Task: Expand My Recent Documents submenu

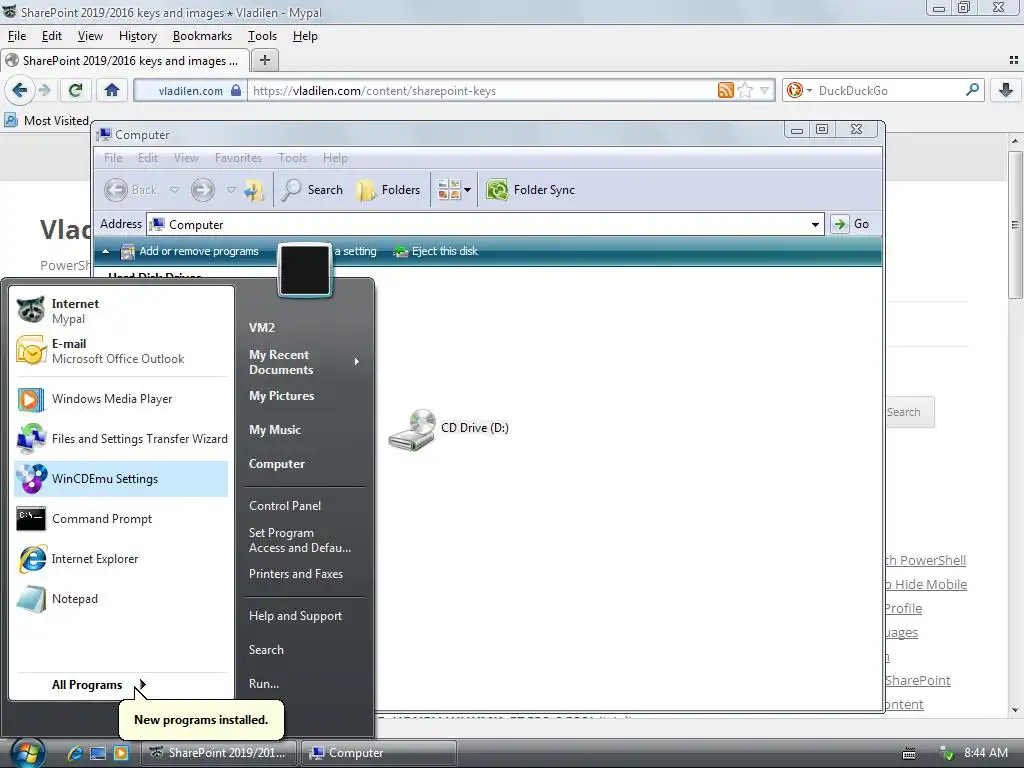Action: click(x=304, y=362)
